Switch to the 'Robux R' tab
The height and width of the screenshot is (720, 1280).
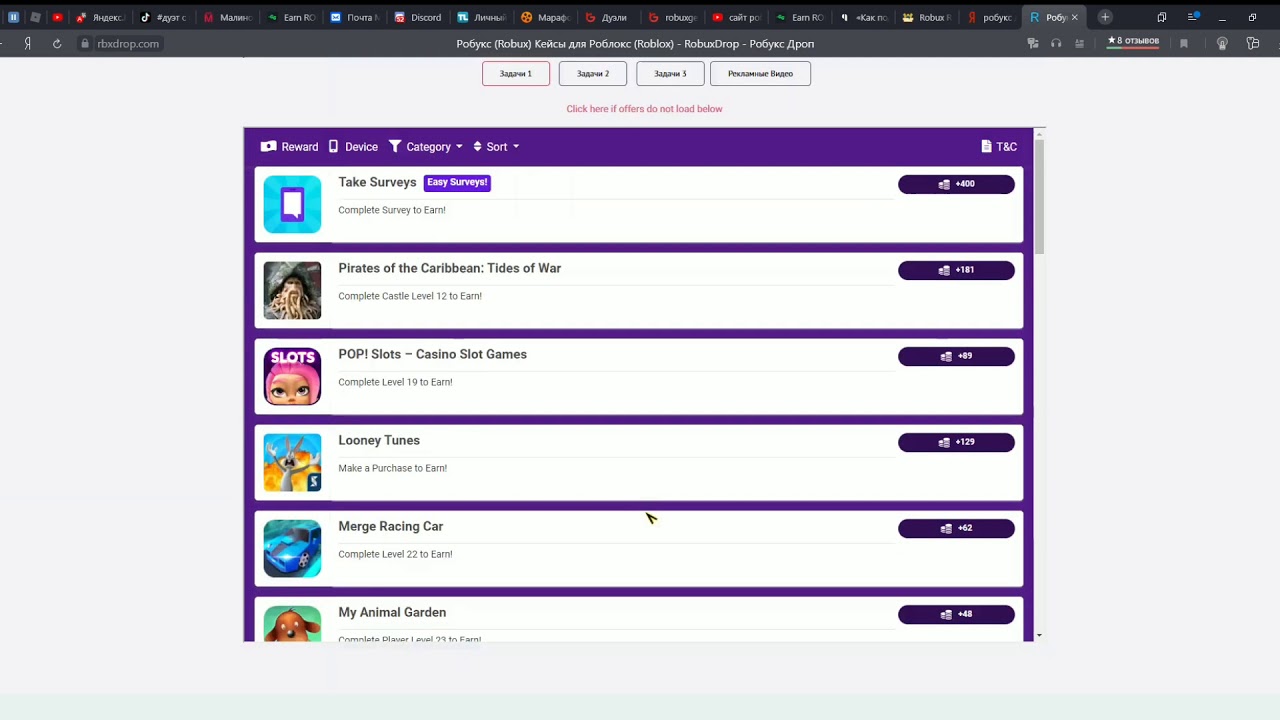[x=927, y=17]
